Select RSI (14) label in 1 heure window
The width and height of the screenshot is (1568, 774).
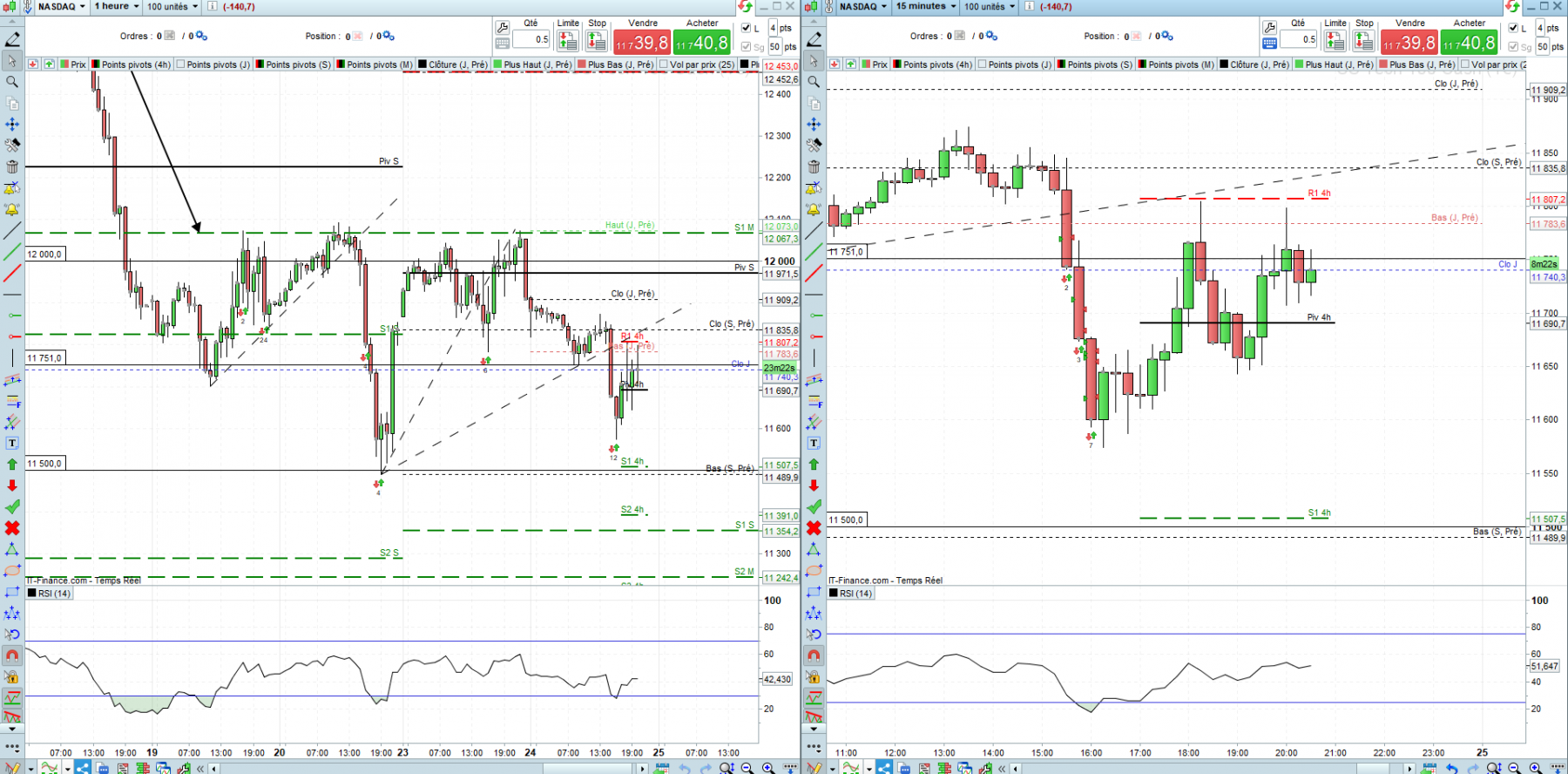[50, 594]
